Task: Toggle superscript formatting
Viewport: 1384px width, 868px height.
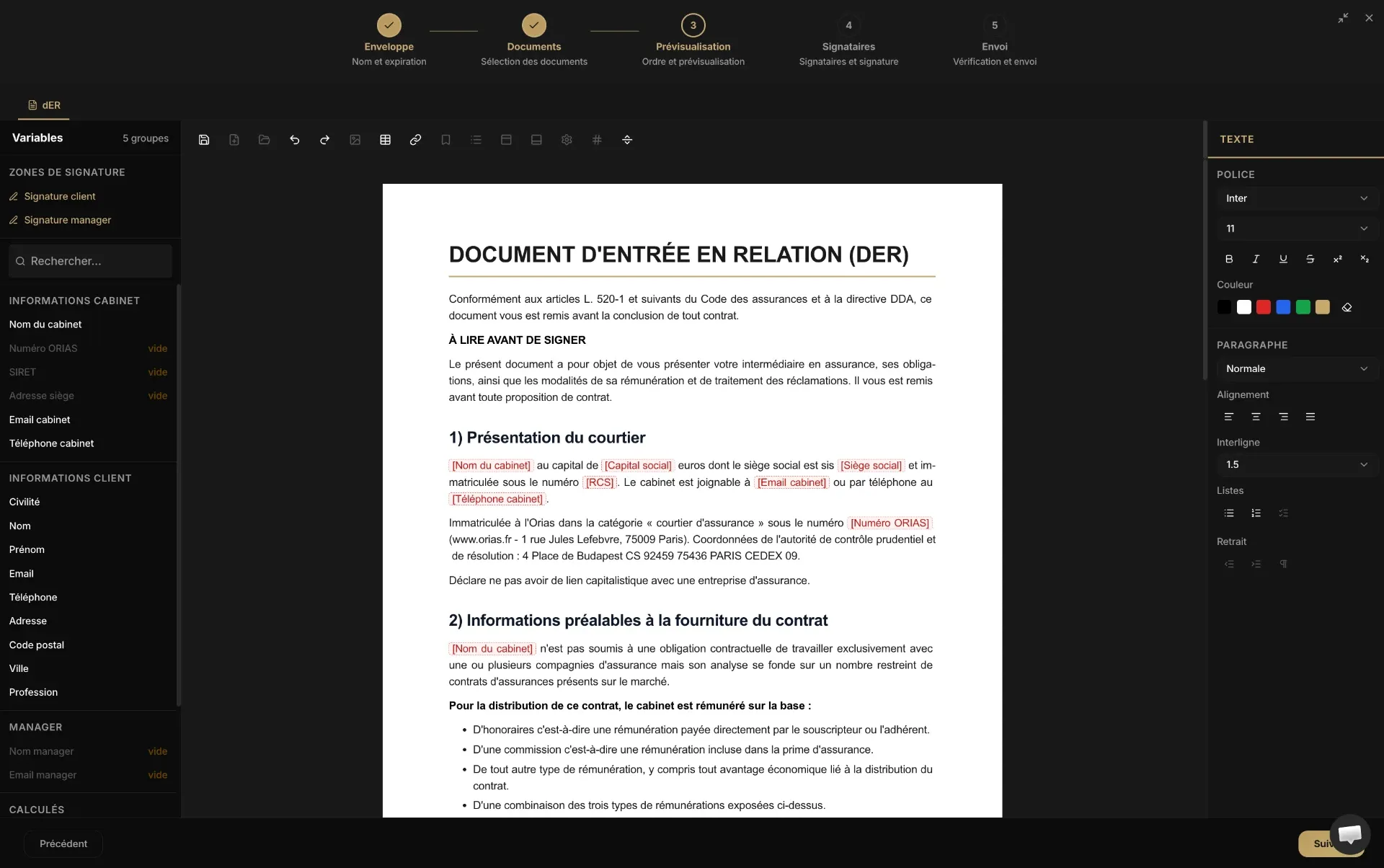Action: tap(1338, 259)
